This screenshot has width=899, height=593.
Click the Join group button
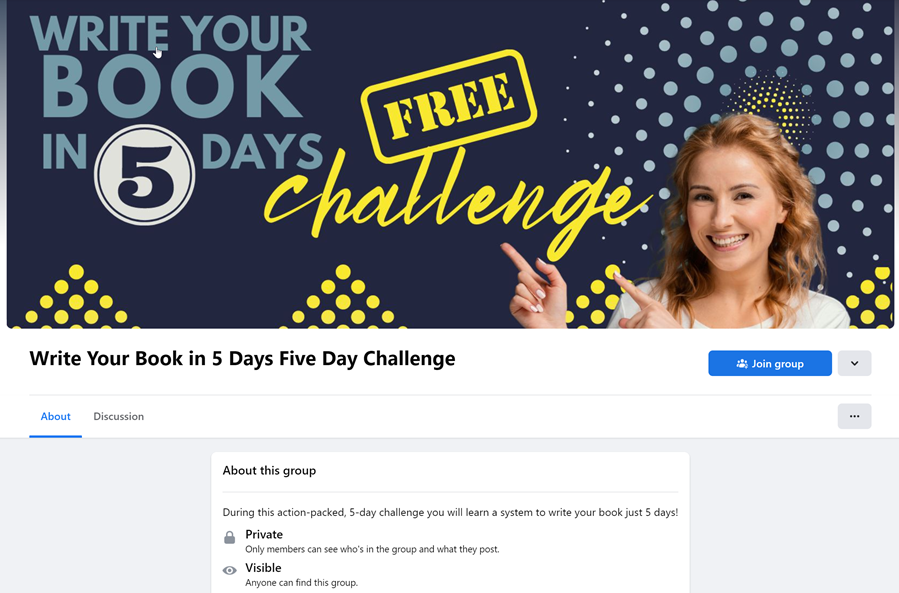point(769,364)
